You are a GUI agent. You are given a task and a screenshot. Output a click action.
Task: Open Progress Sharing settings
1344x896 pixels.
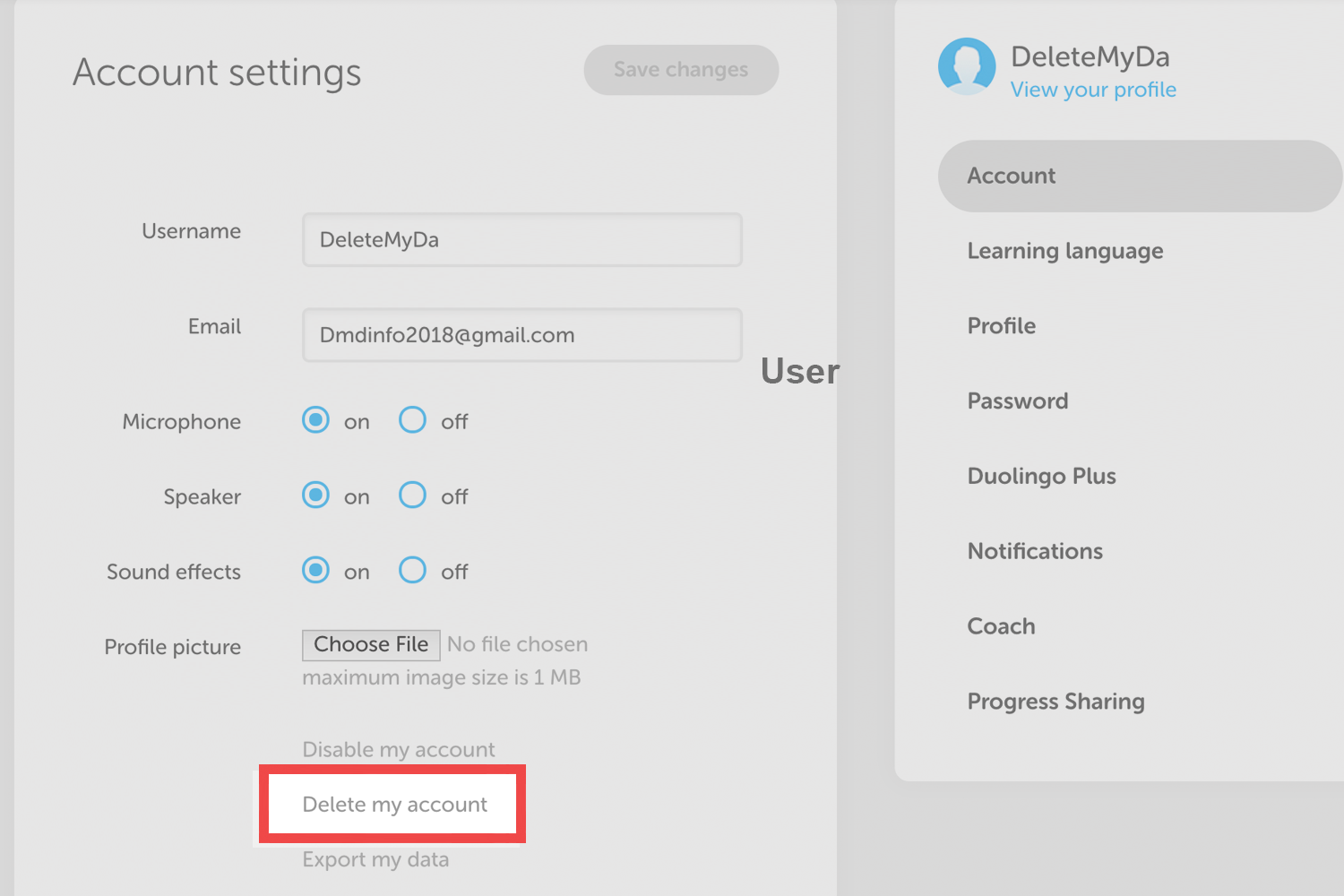tap(1056, 702)
